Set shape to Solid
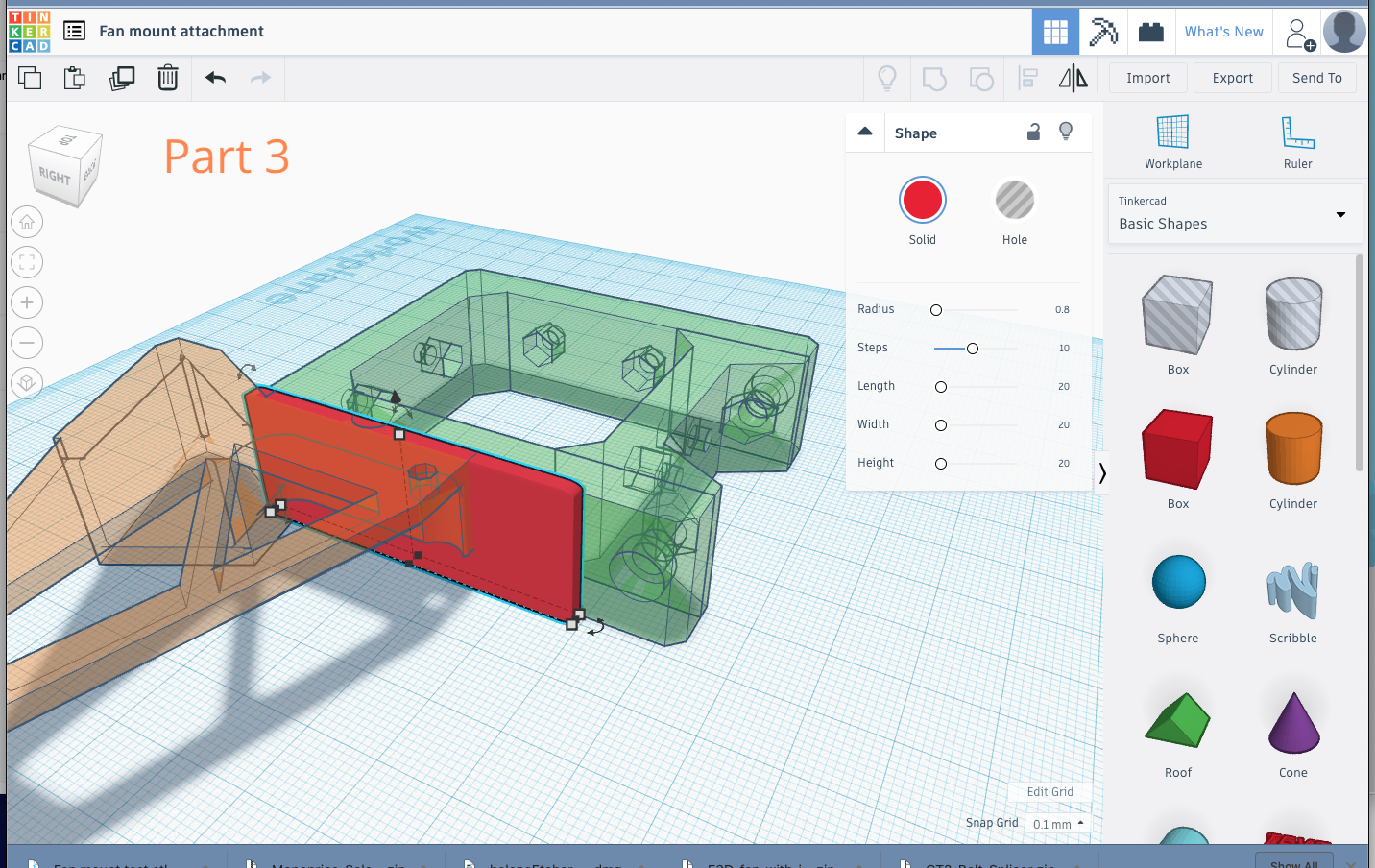The image size is (1375, 868). point(923,201)
